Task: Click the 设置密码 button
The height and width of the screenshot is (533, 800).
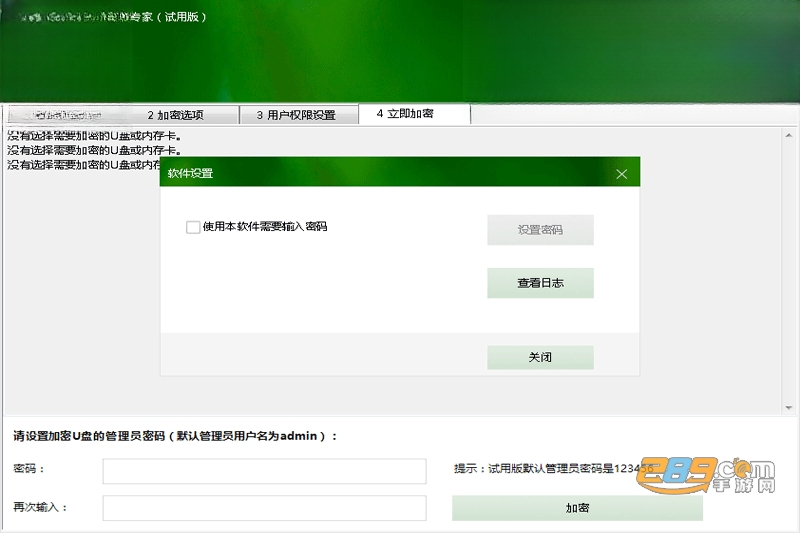Action: [x=540, y=230]
